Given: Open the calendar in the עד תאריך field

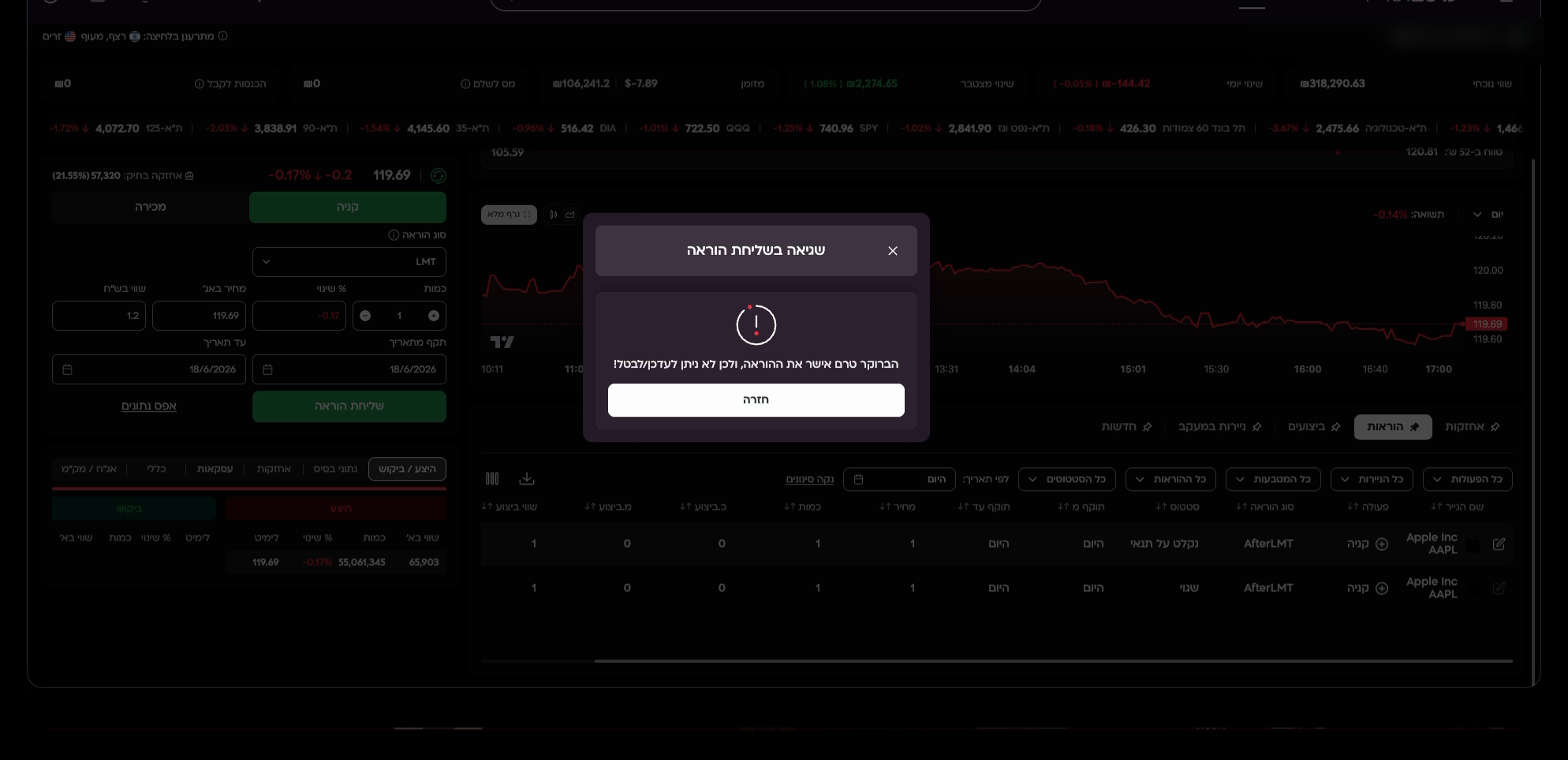Looking at the screenshot, I should tap(67, 369).
